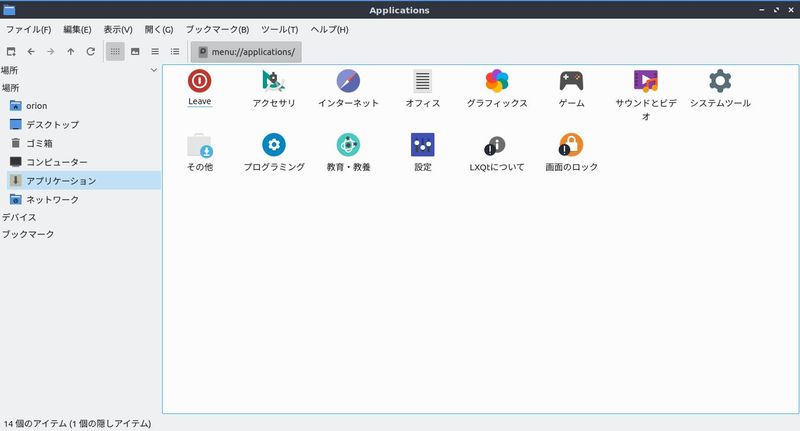The width and height of the screenshot is (800, 431).
Task: Switch to detailed list view mode
Action: 175,51
